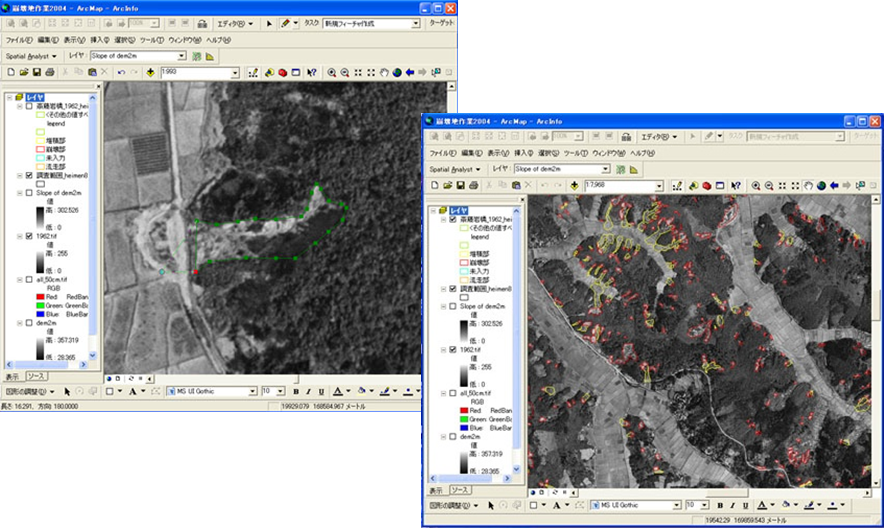Click Histogram icon on left Spatial Analyst toolbar
The image size is (884, 528).
coord(210,56)
